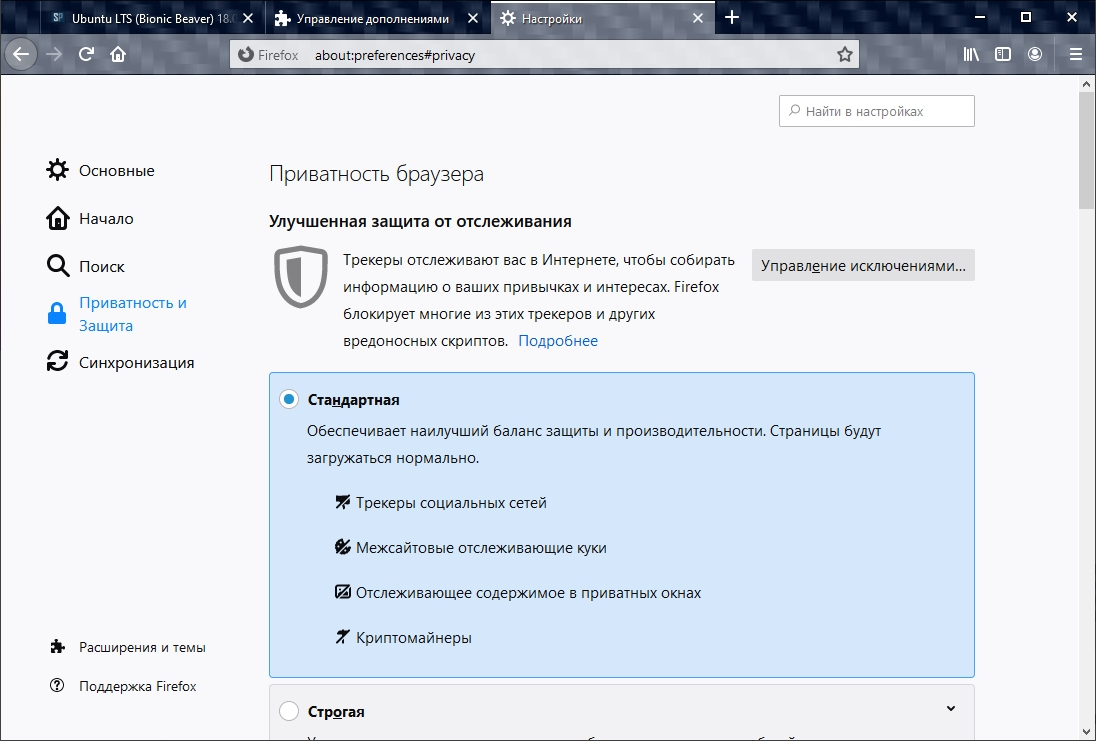Open Поиск settings category
The height and width of the screenshot is (741, 1096).
pos(101,267)
